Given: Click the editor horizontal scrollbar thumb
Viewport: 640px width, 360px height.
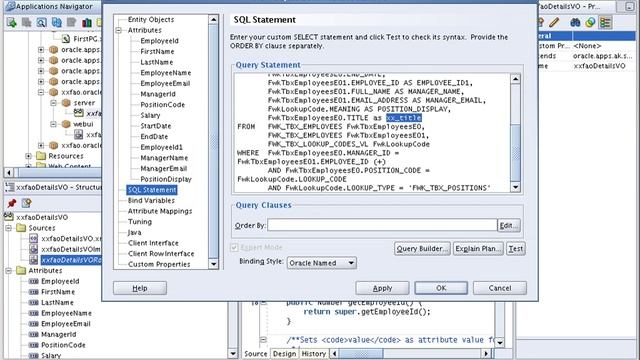Looking at the screenshot, I should coord(361,353).
